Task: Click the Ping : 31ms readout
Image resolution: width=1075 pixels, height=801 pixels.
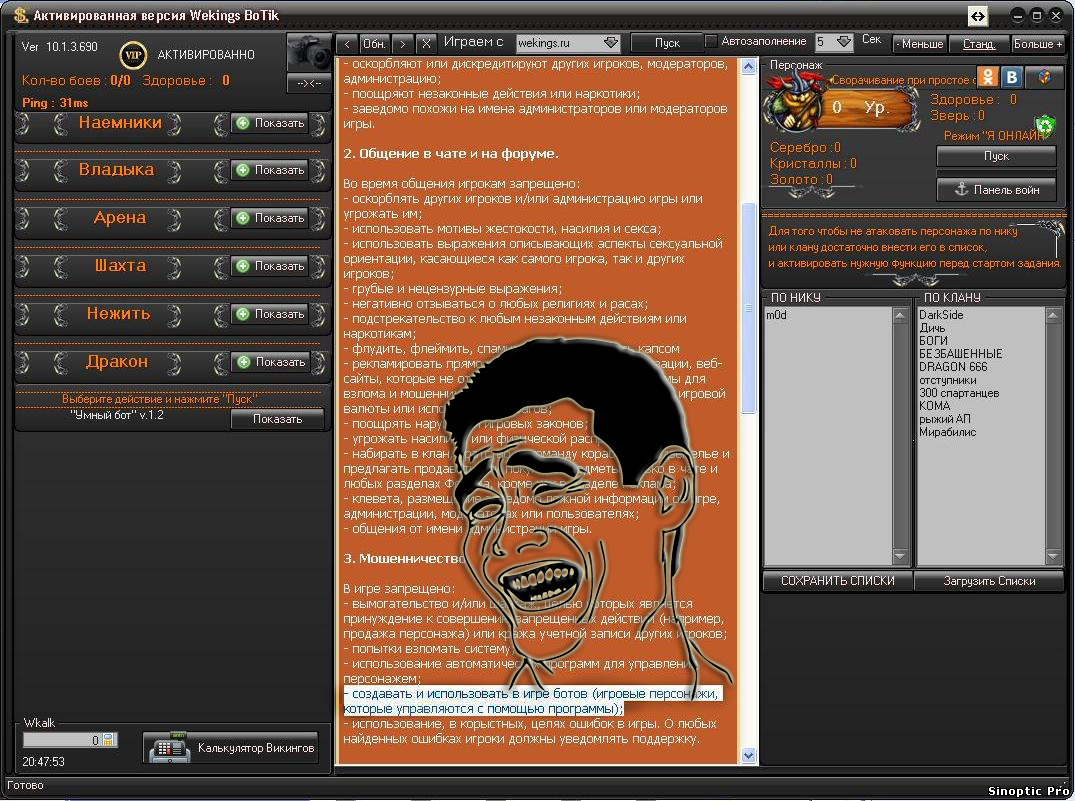Action: (x=55, y=103)
